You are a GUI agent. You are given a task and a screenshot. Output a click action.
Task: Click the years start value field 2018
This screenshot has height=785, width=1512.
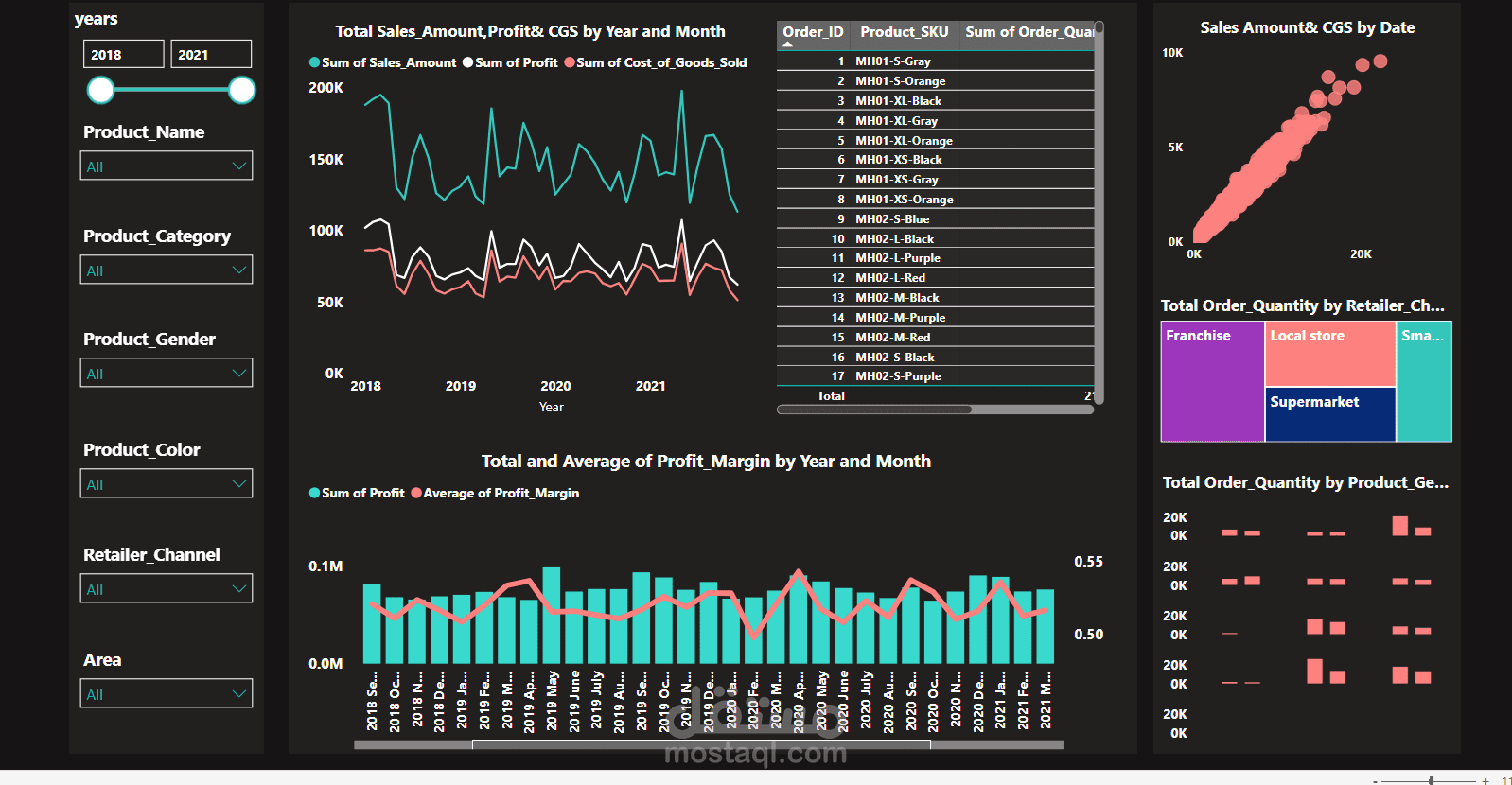[x=124, y=54]
